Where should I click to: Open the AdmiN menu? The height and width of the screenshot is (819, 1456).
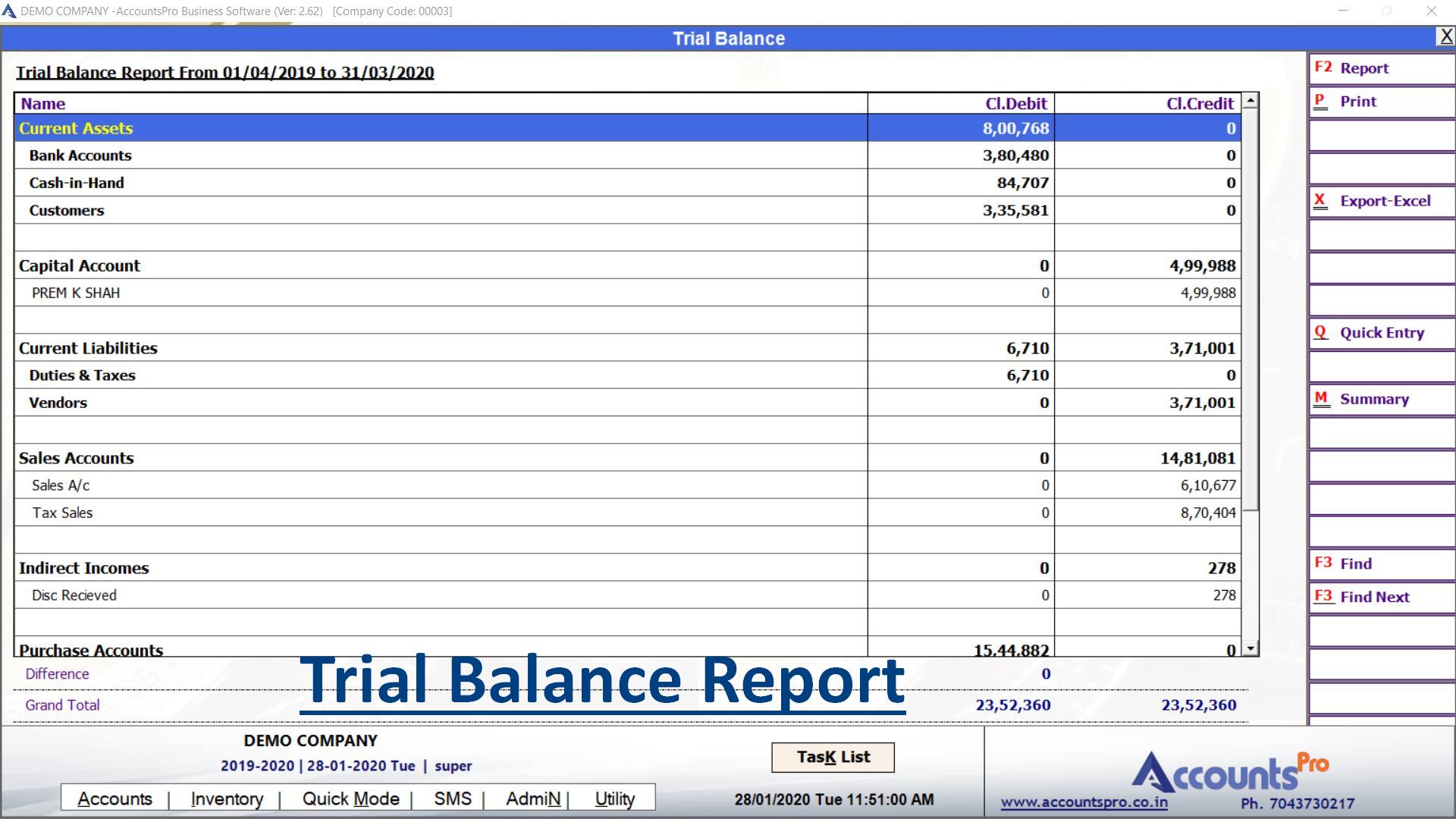(533, 799)
